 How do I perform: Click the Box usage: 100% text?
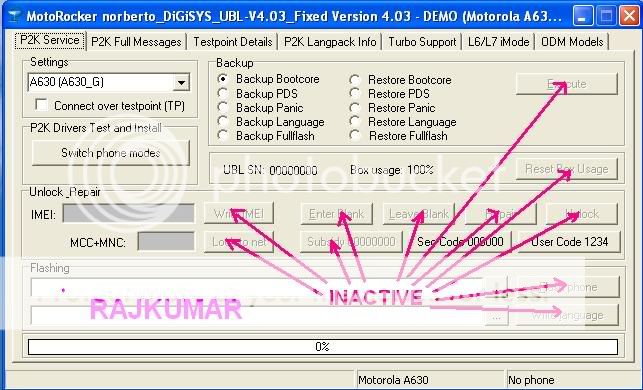coord(392,170)
